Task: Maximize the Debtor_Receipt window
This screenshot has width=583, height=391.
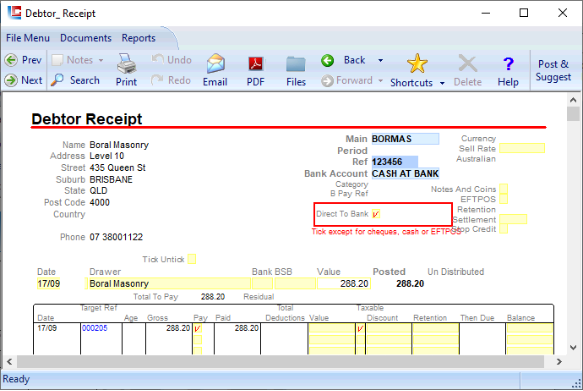Action: pos(524,13)
